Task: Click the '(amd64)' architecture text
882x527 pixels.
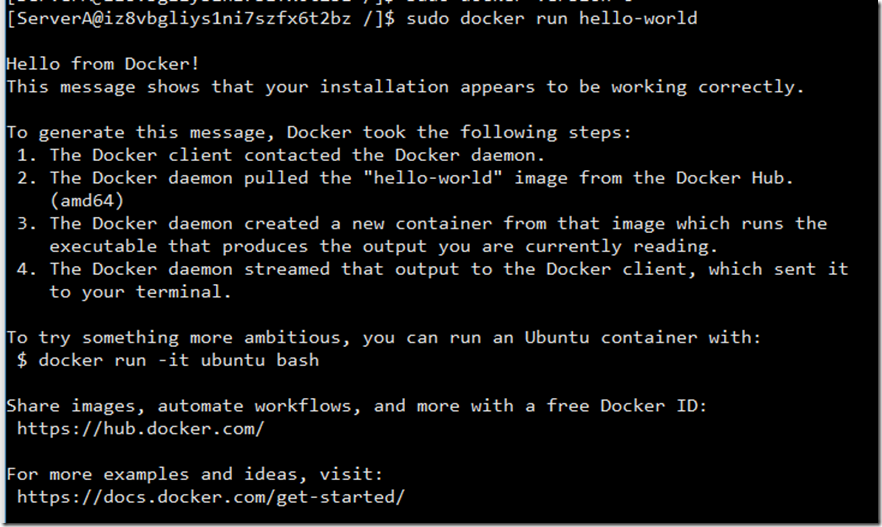Action: click(87, 201)
